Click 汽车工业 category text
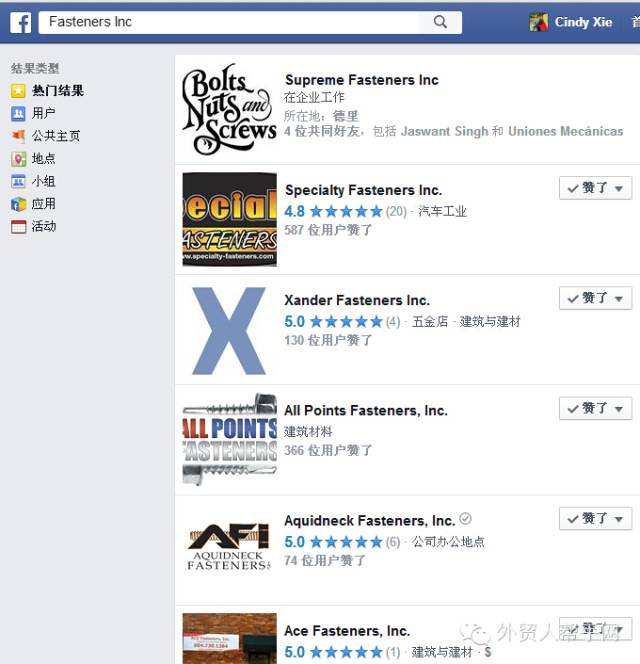 click(442, 211)
